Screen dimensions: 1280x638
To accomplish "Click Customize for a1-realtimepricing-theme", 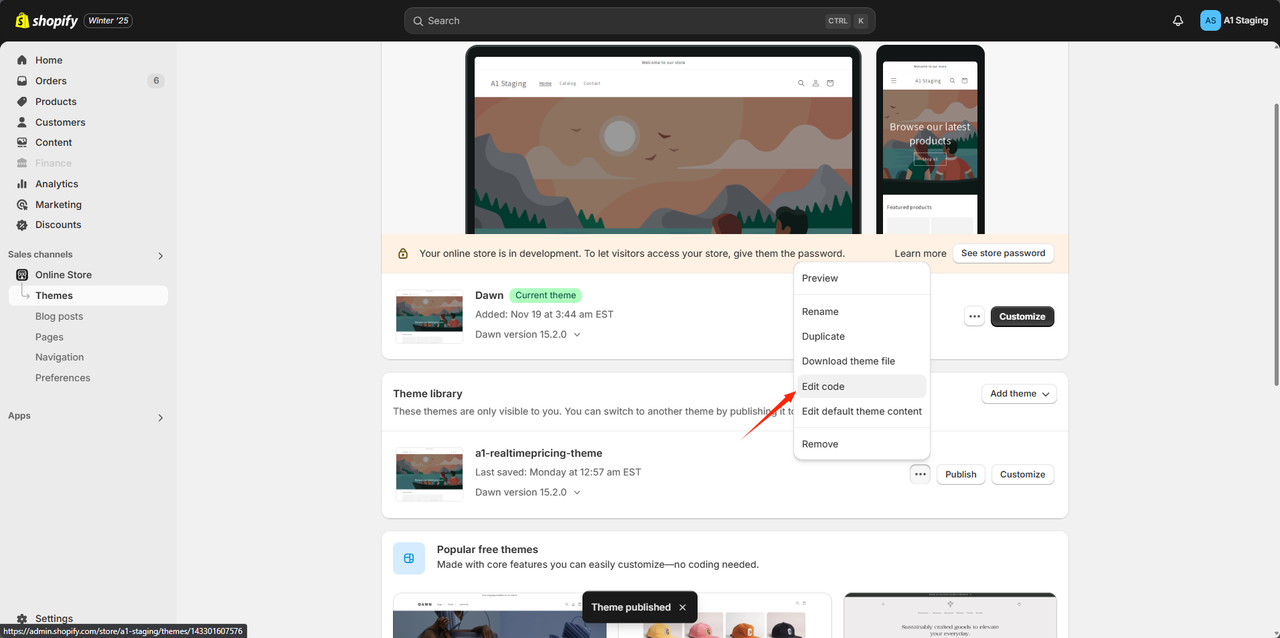I will tap(1023, 474).
